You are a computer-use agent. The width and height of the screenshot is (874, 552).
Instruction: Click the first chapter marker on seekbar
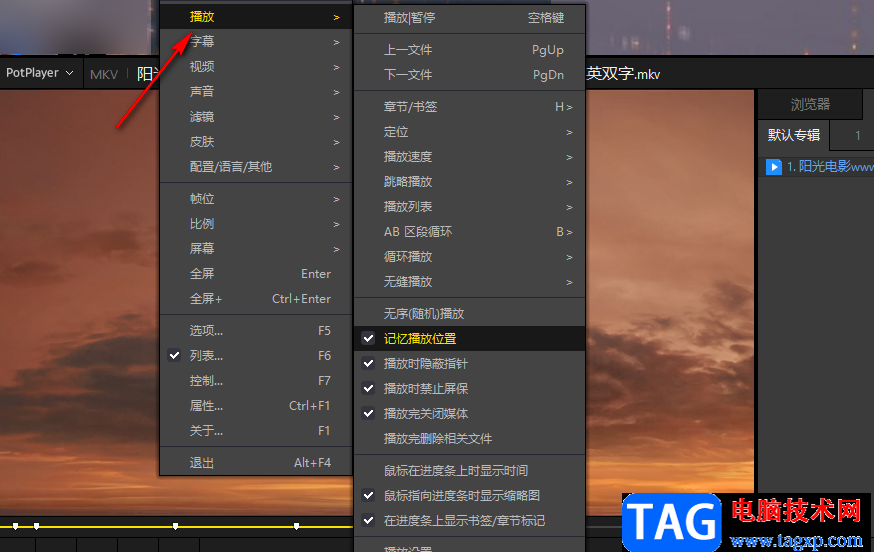pos(16,526)
